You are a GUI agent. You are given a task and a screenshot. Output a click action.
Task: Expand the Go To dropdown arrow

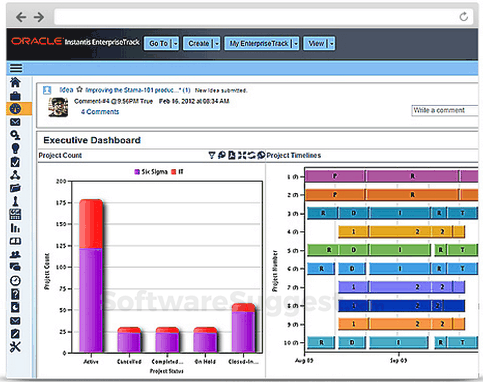click(x=176, y=44)
